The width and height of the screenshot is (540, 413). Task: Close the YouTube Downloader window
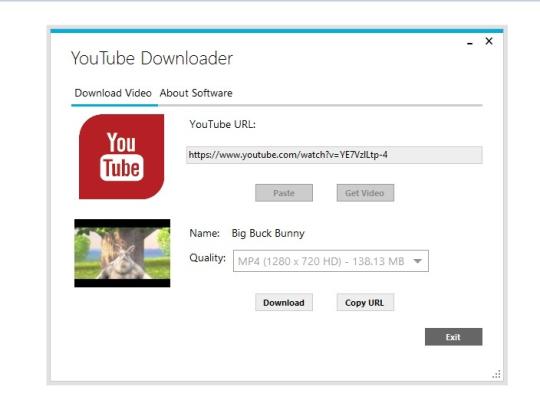(489, 41)
